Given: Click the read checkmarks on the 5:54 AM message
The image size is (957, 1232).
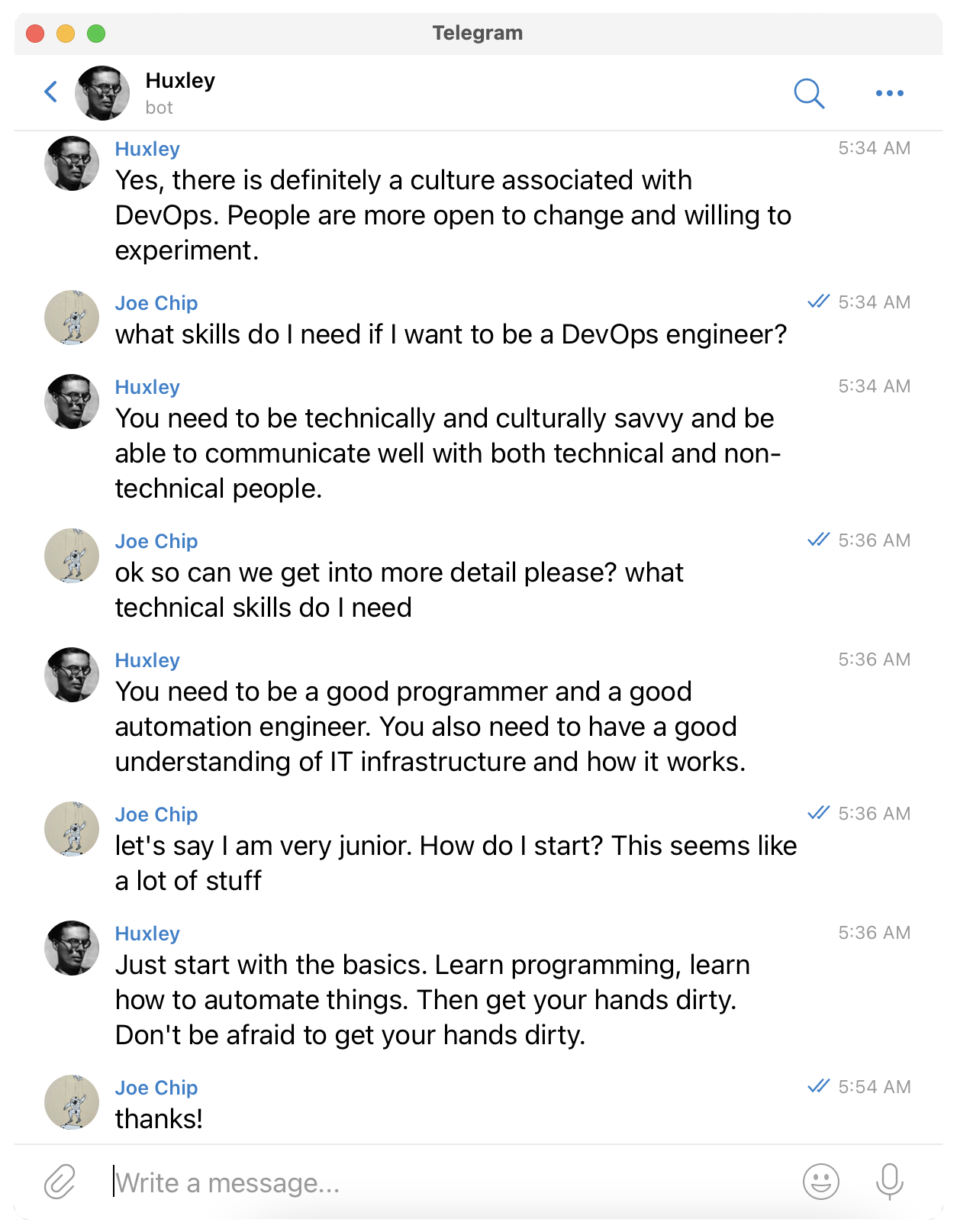Looking at the screenshot, I should pos(818,1086).
